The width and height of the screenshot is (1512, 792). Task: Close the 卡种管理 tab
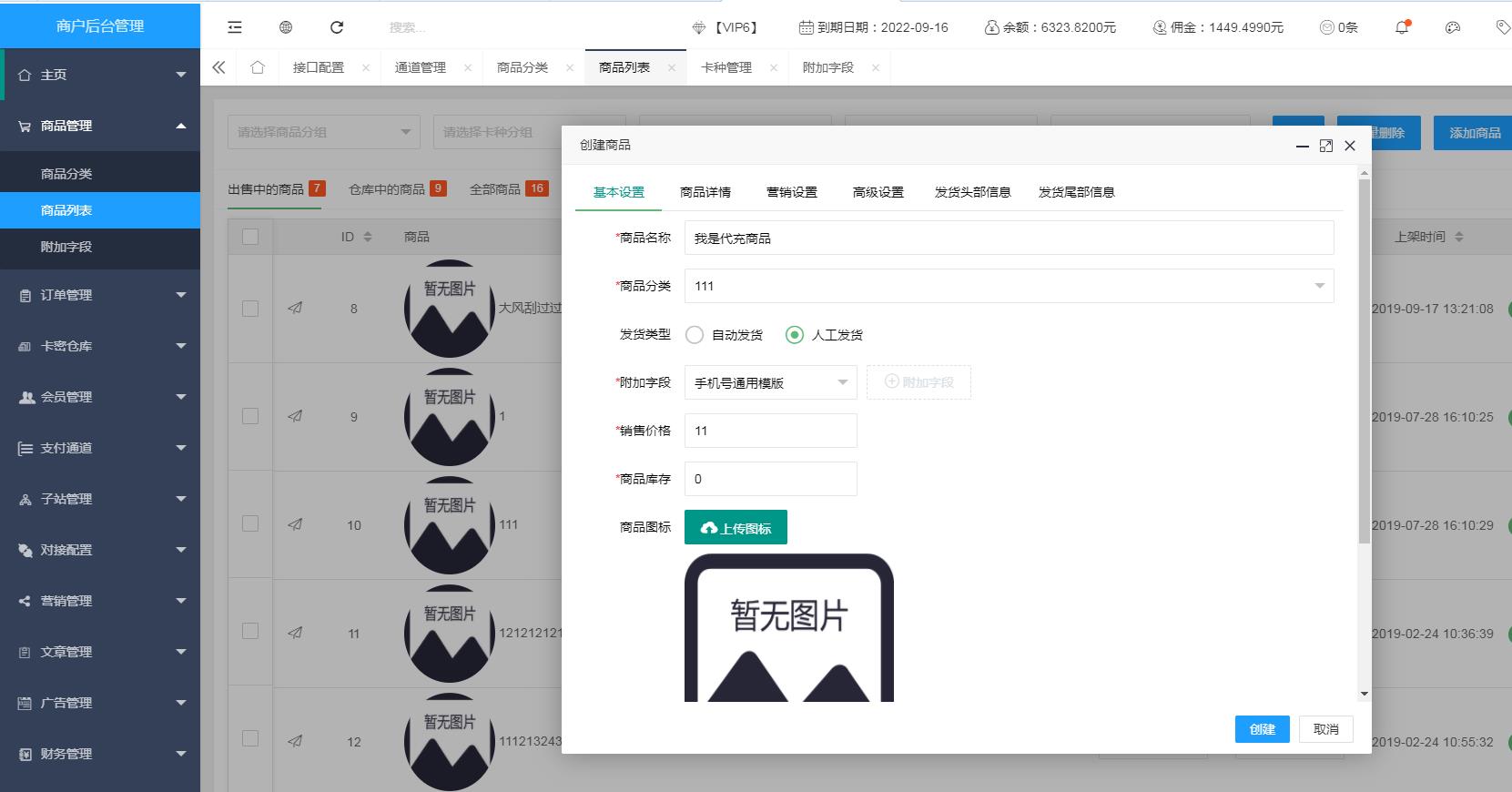pyautogui.click(x=774, y=67)
